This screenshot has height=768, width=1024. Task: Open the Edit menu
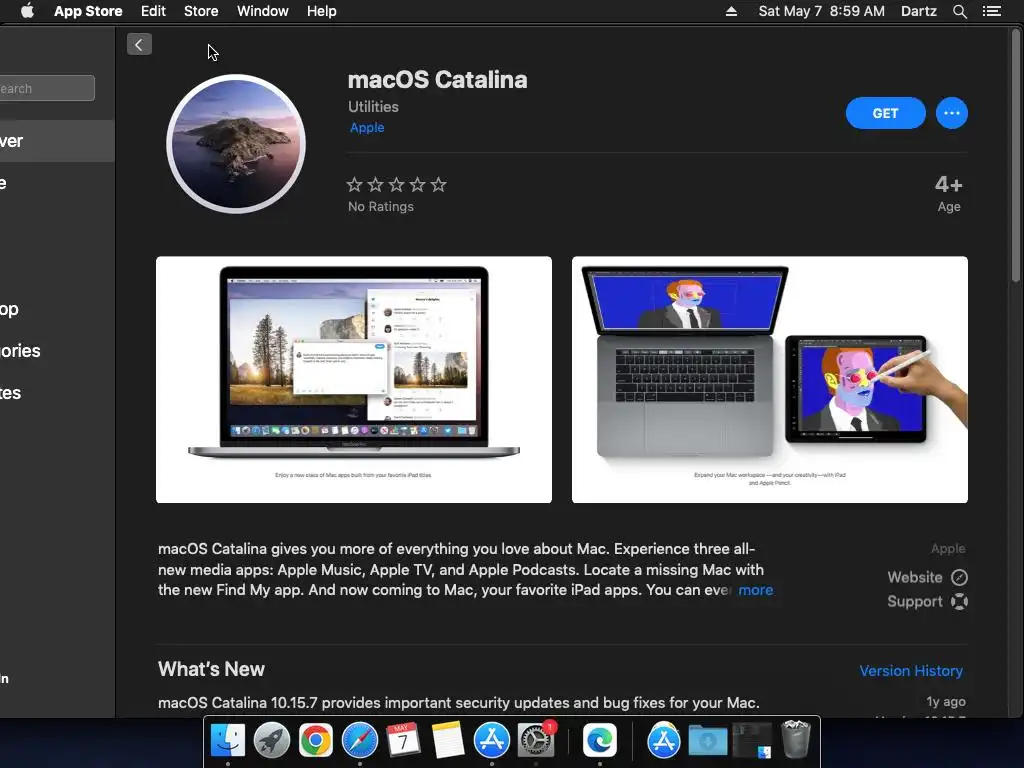(x=153, y=11)
